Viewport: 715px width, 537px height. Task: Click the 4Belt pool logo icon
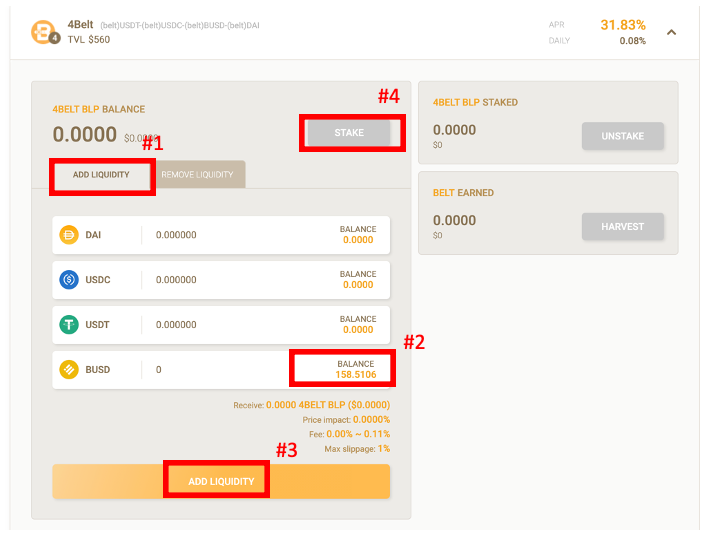click(45, 32)
